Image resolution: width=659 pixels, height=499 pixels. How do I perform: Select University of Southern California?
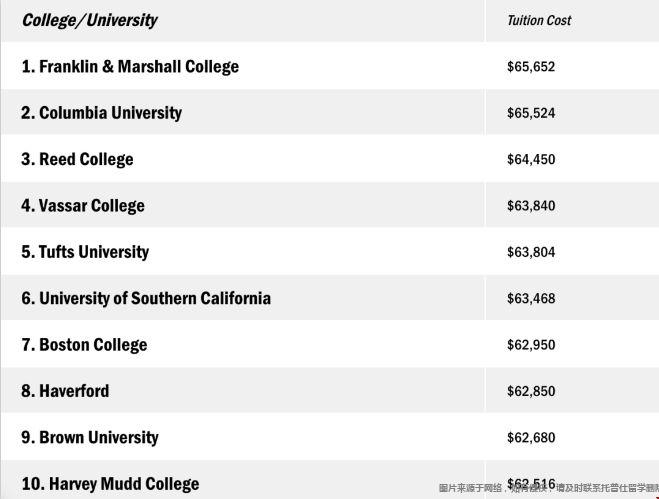point(146,298)
